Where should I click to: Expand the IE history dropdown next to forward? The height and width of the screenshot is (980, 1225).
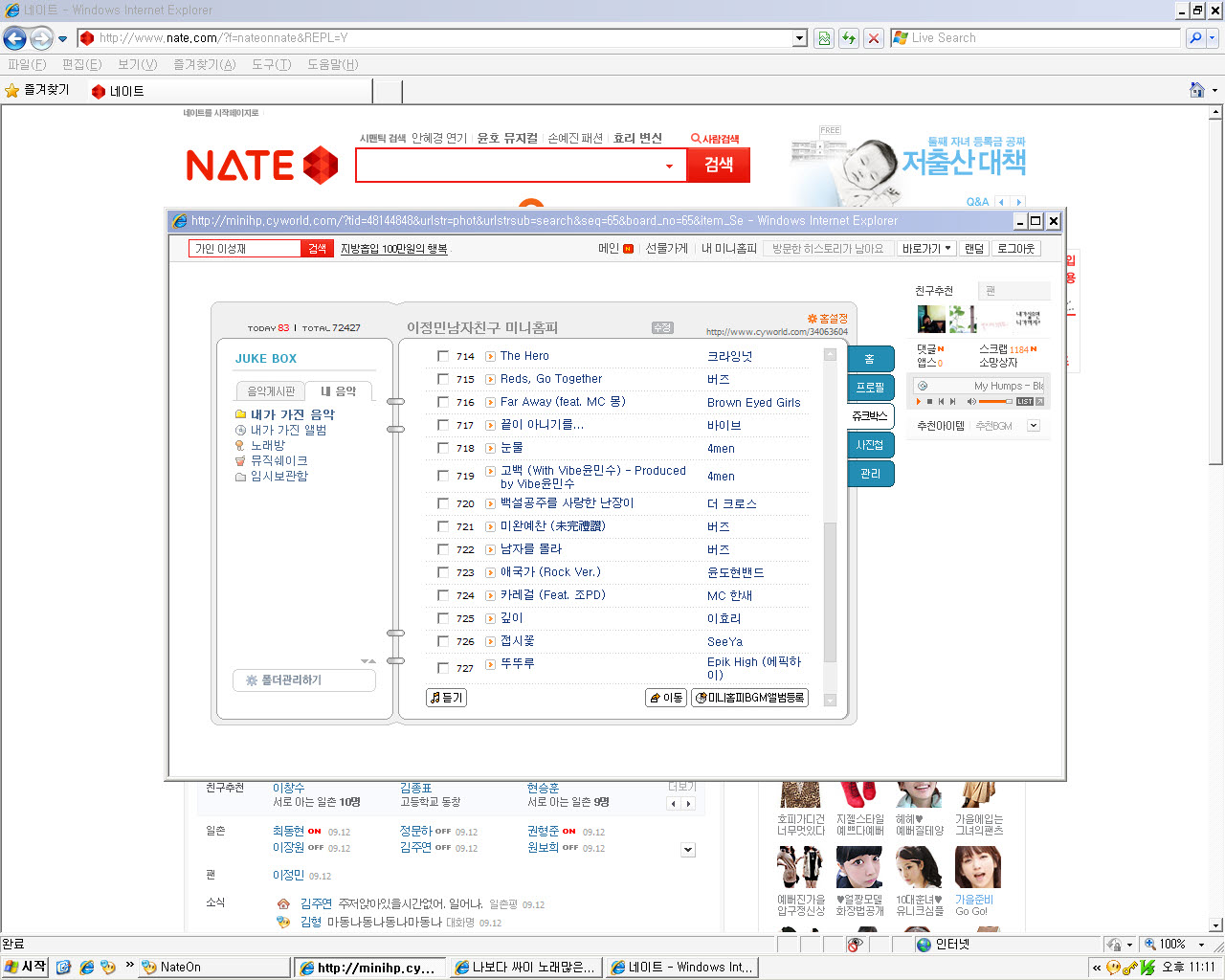pyautogui.click(x=63, y=39)
